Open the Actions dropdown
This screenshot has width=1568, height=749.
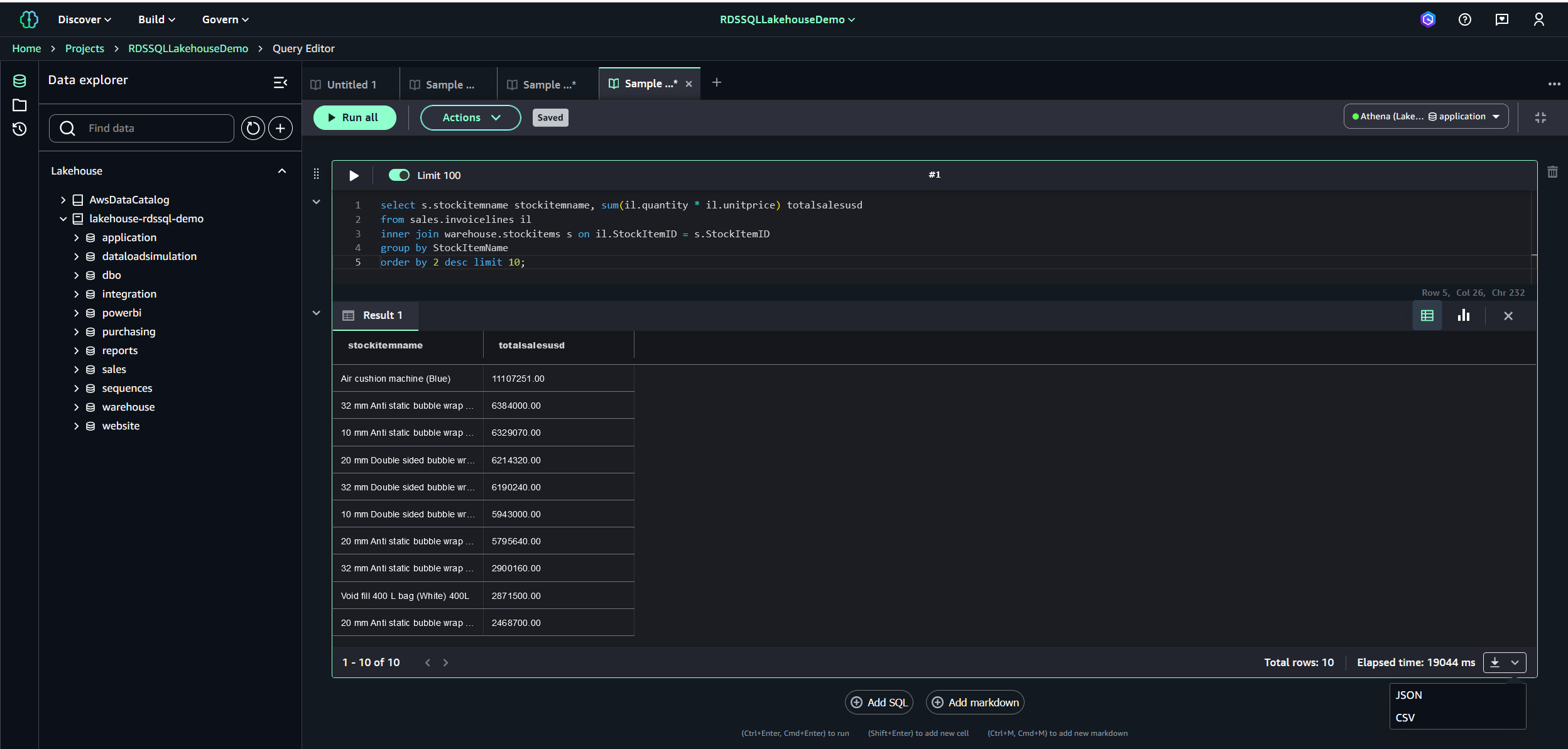coord(470,117)
